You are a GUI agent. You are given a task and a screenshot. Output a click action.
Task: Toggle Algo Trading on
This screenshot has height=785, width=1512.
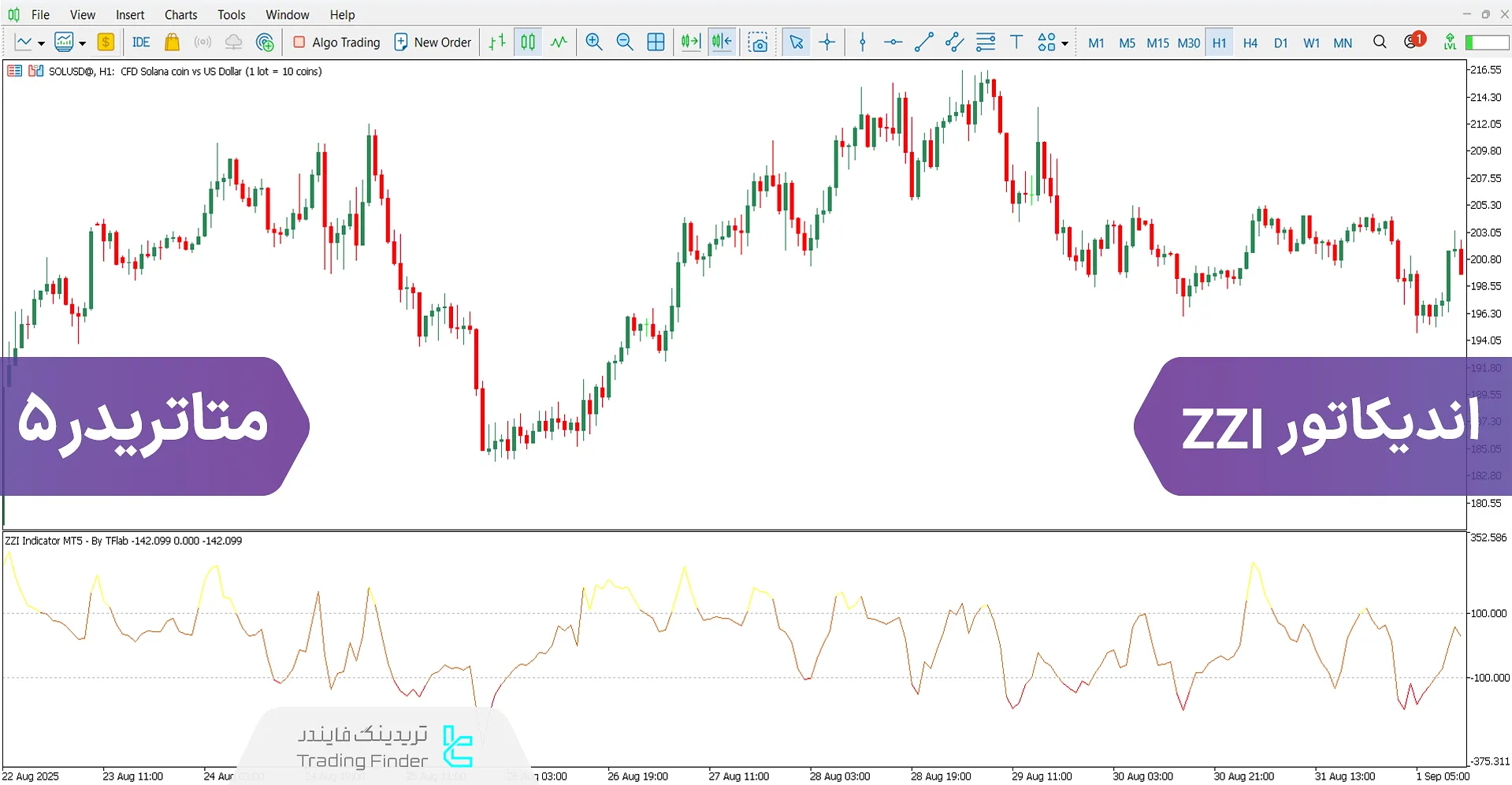click(x=336, y=43)
